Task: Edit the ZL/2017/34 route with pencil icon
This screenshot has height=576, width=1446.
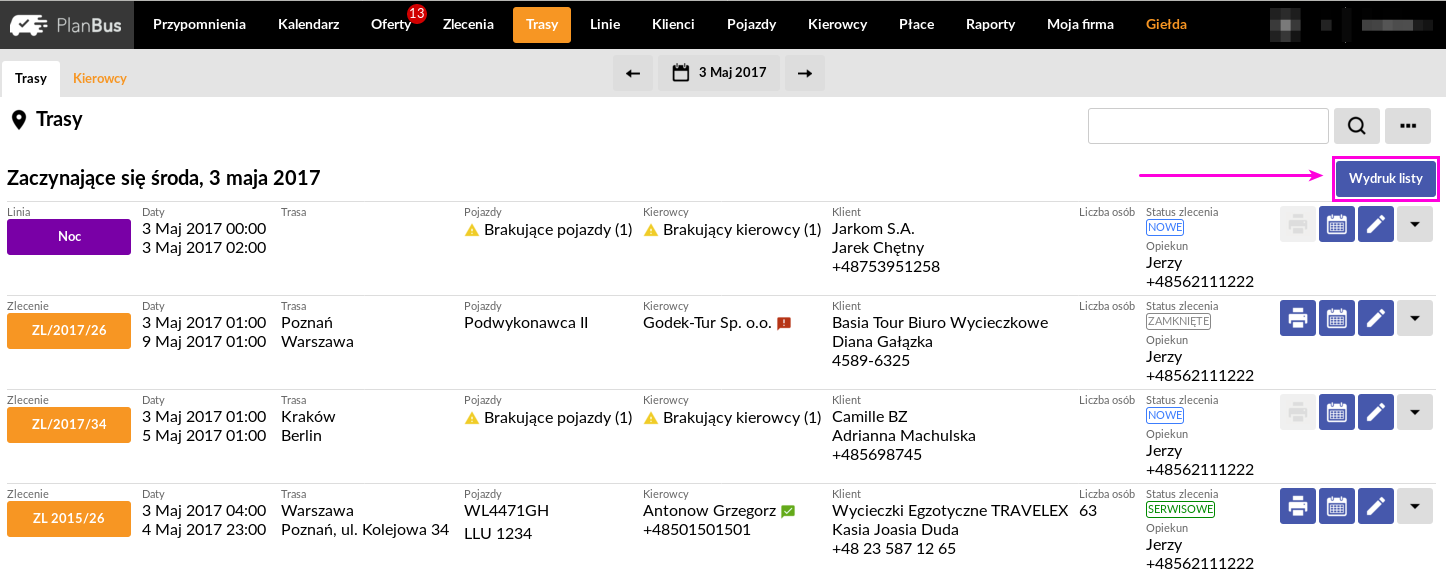Action: pos(1376,413)
